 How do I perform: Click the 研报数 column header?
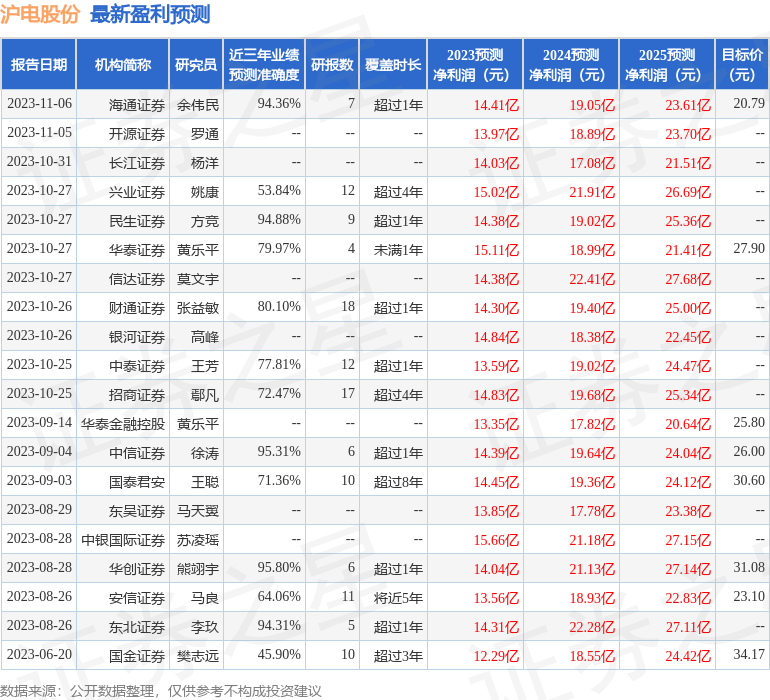tap(332, 64)
